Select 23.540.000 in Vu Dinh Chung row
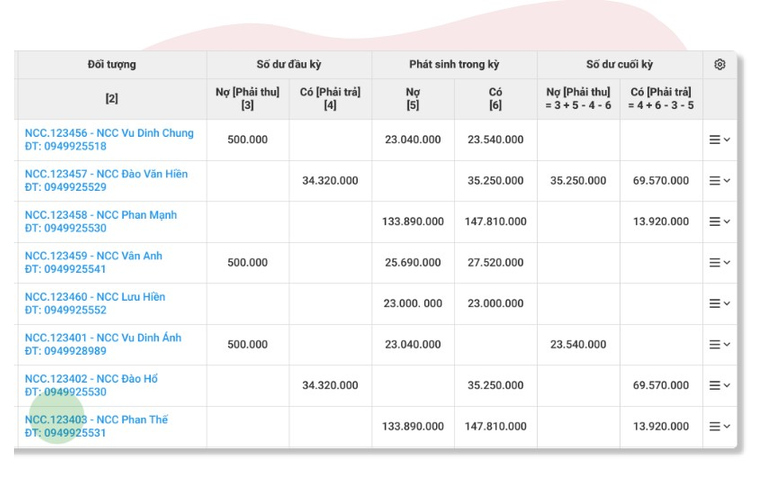 496,139
